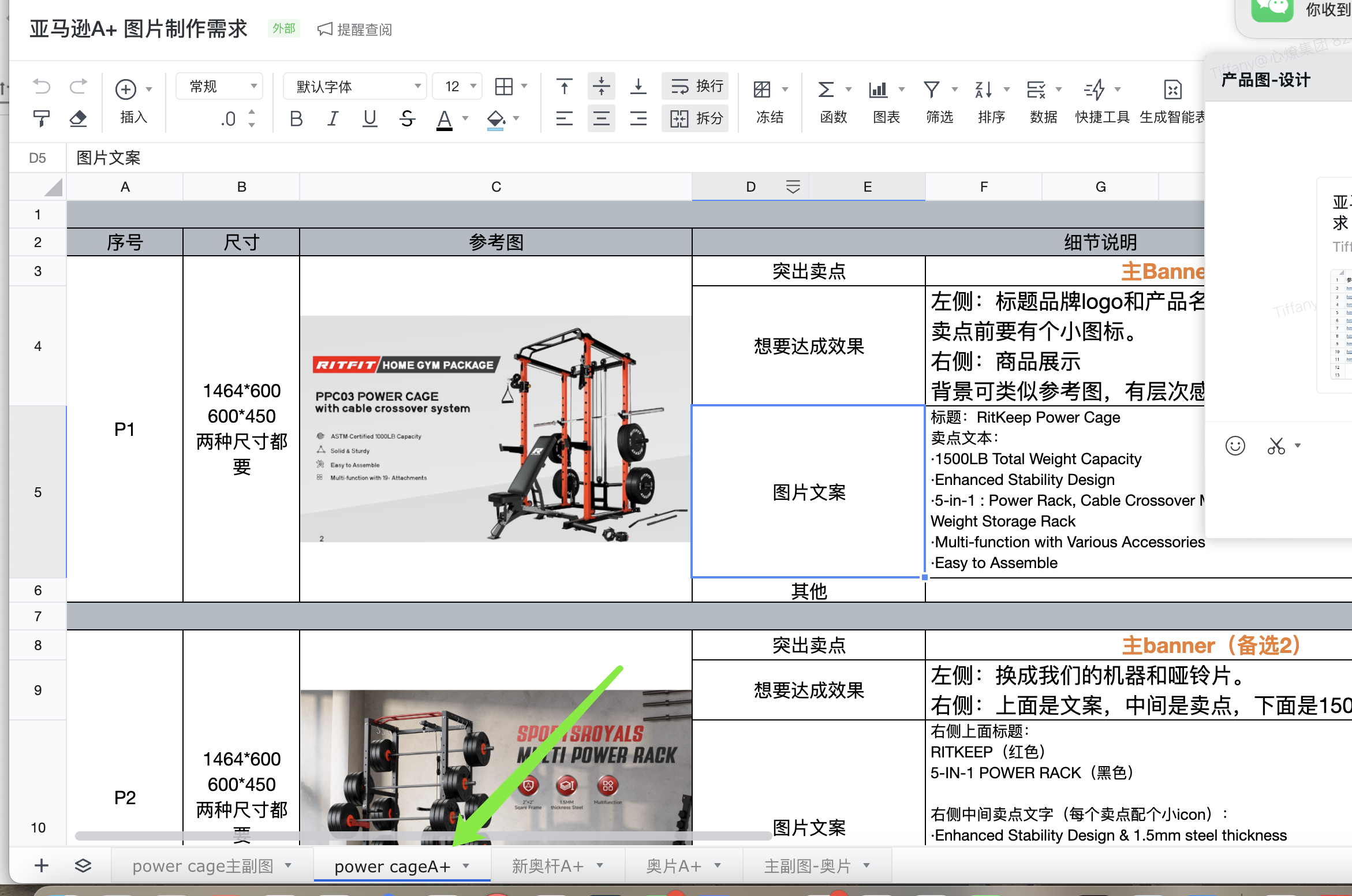Click the scissors screenshot icon in chat
The width and height of the screenshot is (1352, 896).
1276,446
